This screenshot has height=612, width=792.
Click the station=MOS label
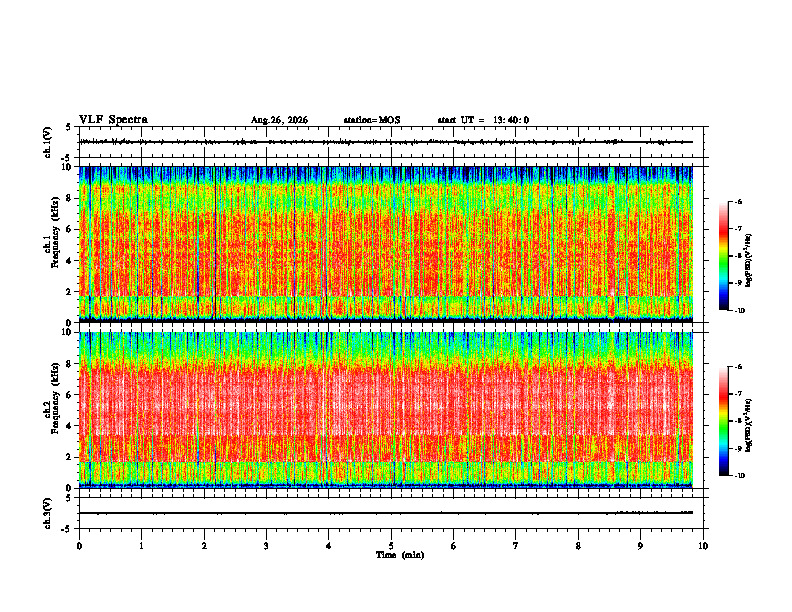coord(372,120)
